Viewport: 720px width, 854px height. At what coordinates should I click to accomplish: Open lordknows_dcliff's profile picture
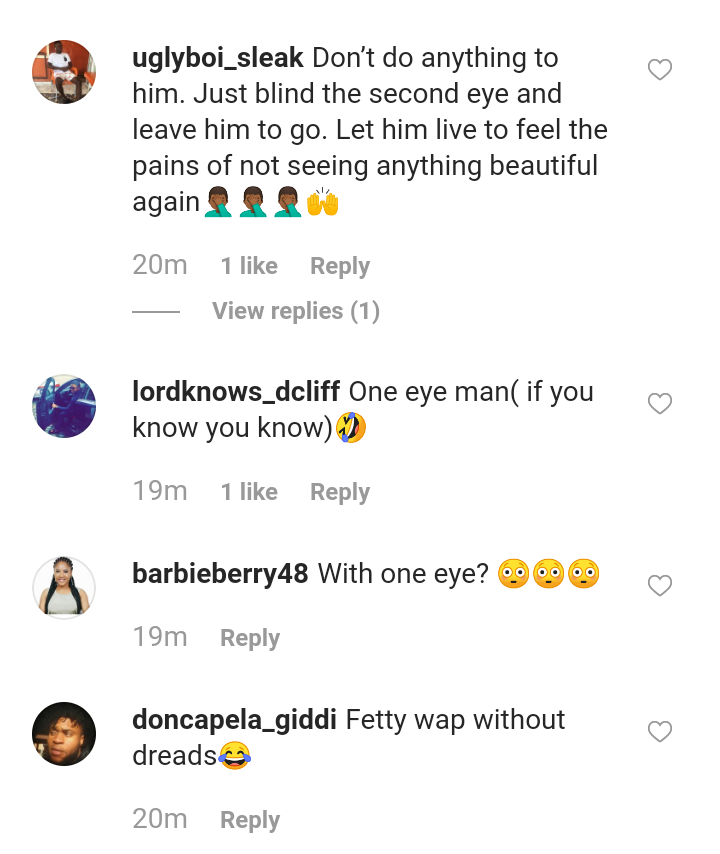pyautogui.click(x=64, y=406)
